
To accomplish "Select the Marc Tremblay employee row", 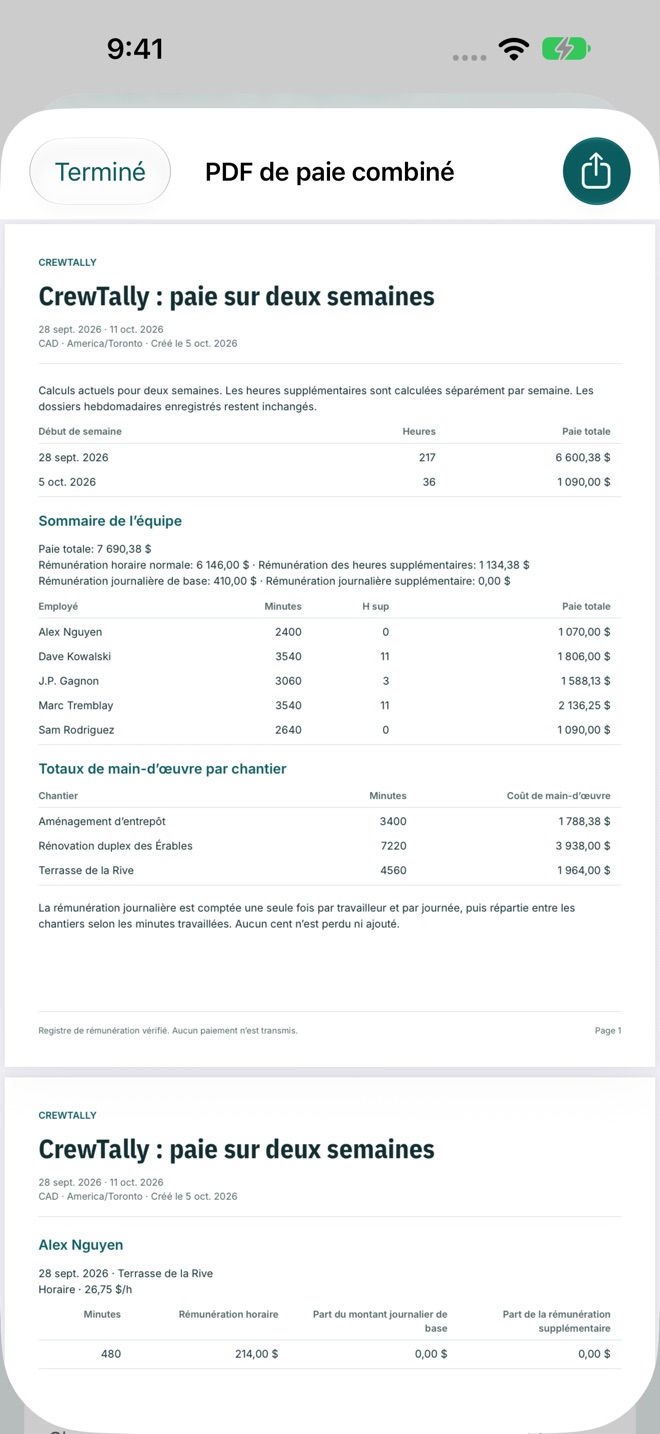I will [x=329, y=706].
